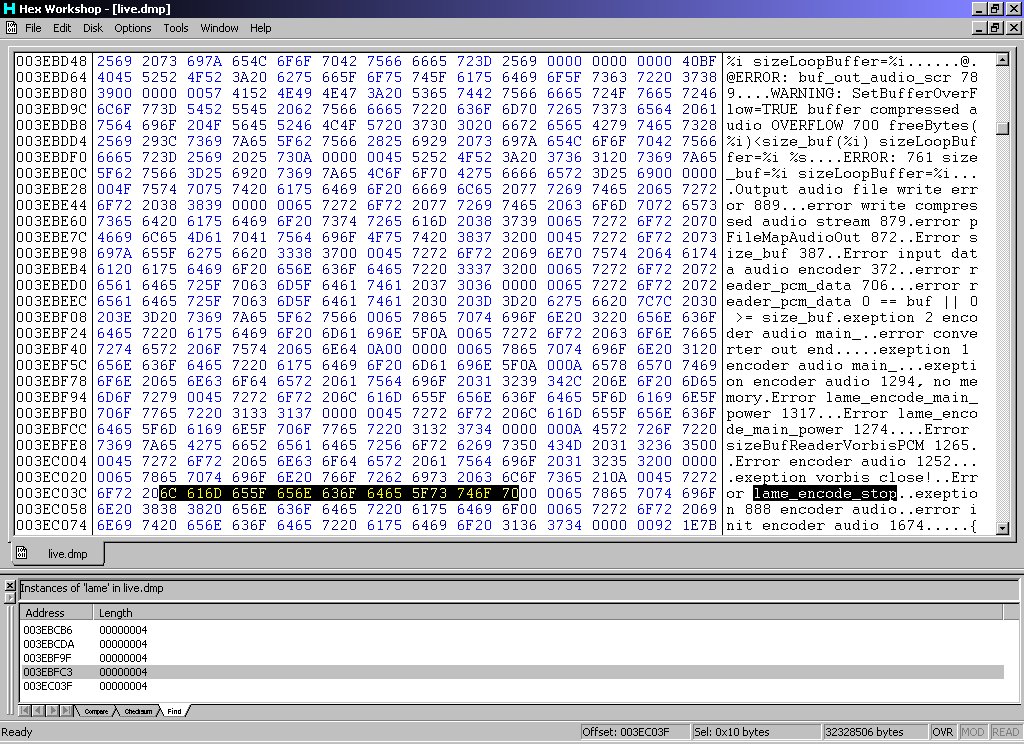Click the next-tab navigation arrow
The width and height of the screenshot is (1024, 744).
(x=52, y=711)
